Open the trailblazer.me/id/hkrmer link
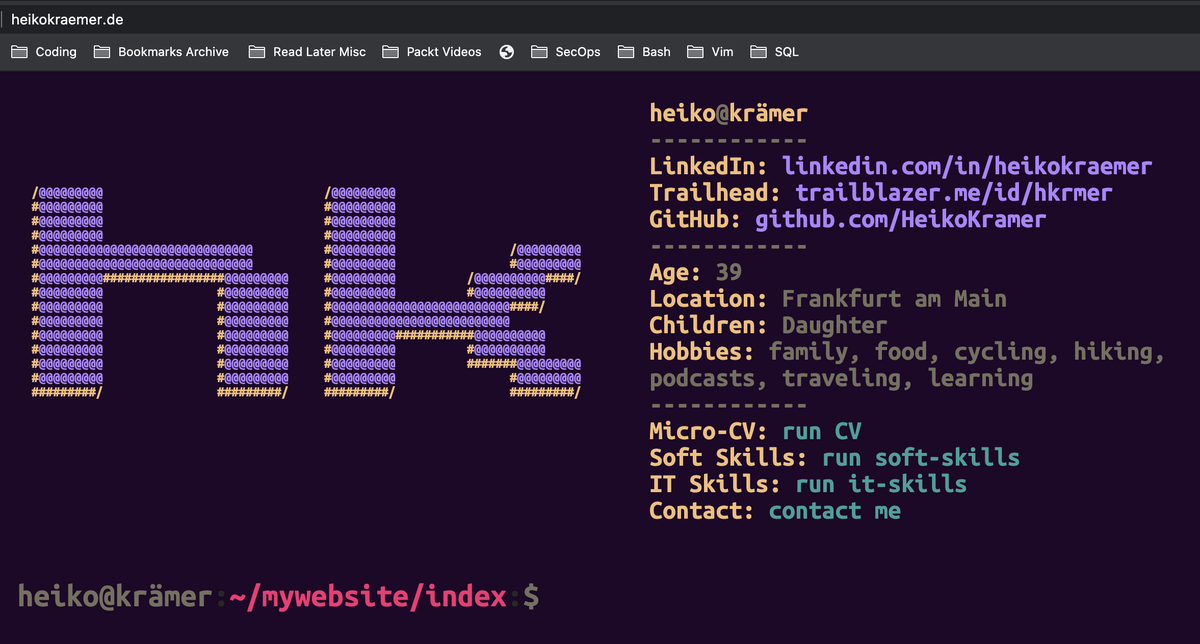Image resolution: width=1200 pixels, height=644 pixels. 954,193
